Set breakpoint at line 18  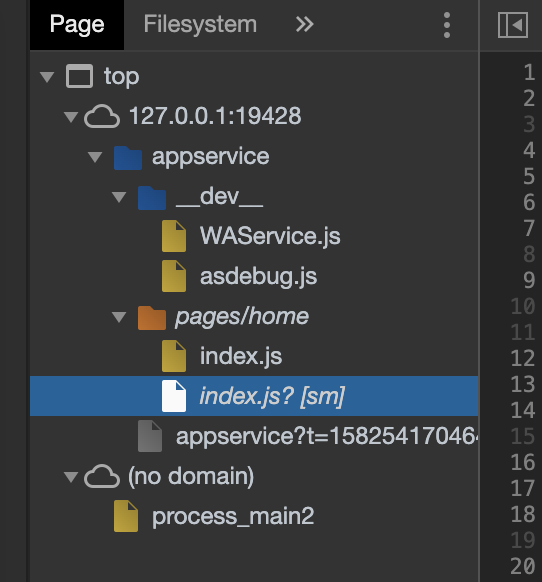click(523, 514)
